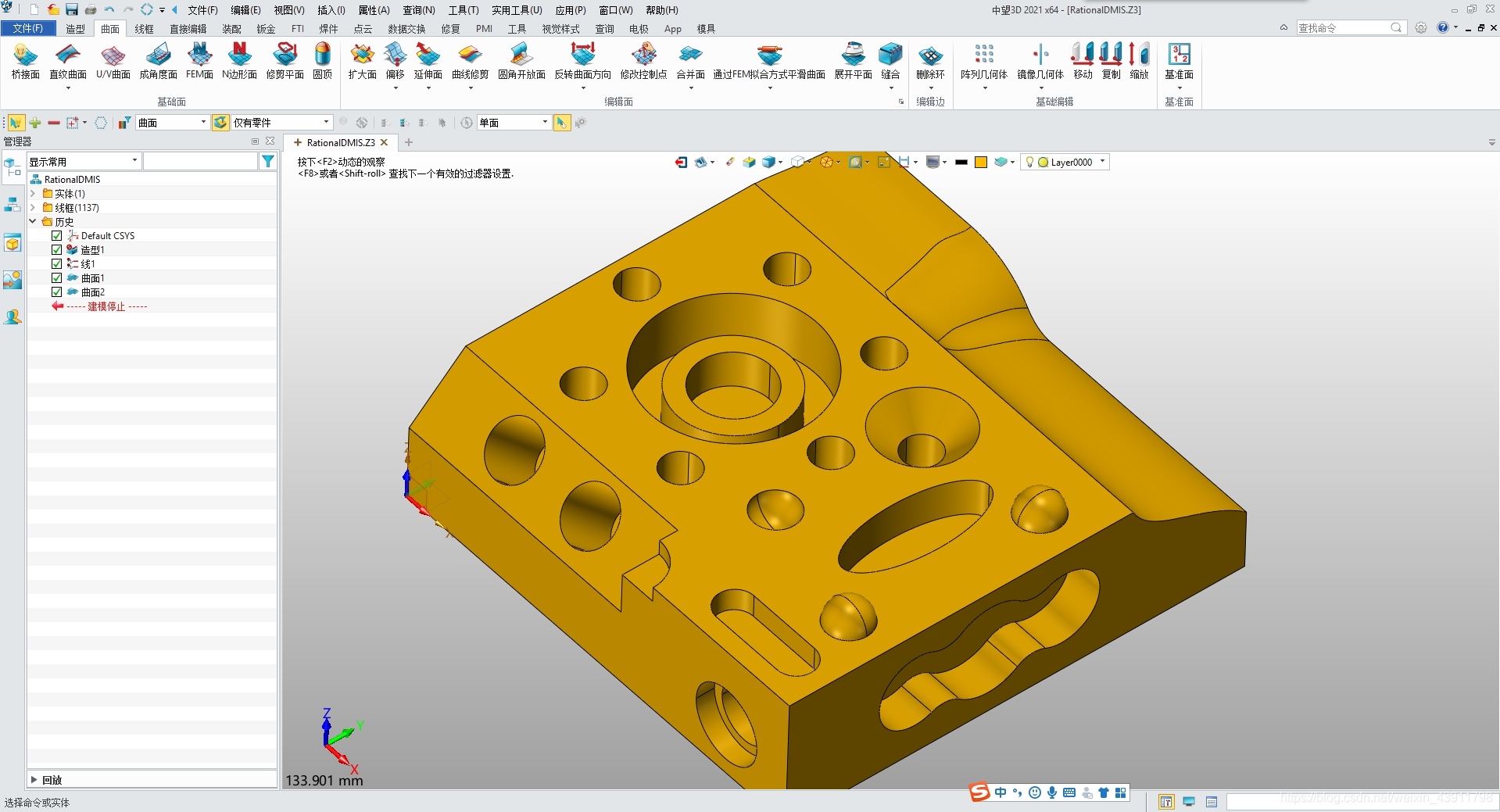Click the 复制 copy tool

pos(1111,61)
